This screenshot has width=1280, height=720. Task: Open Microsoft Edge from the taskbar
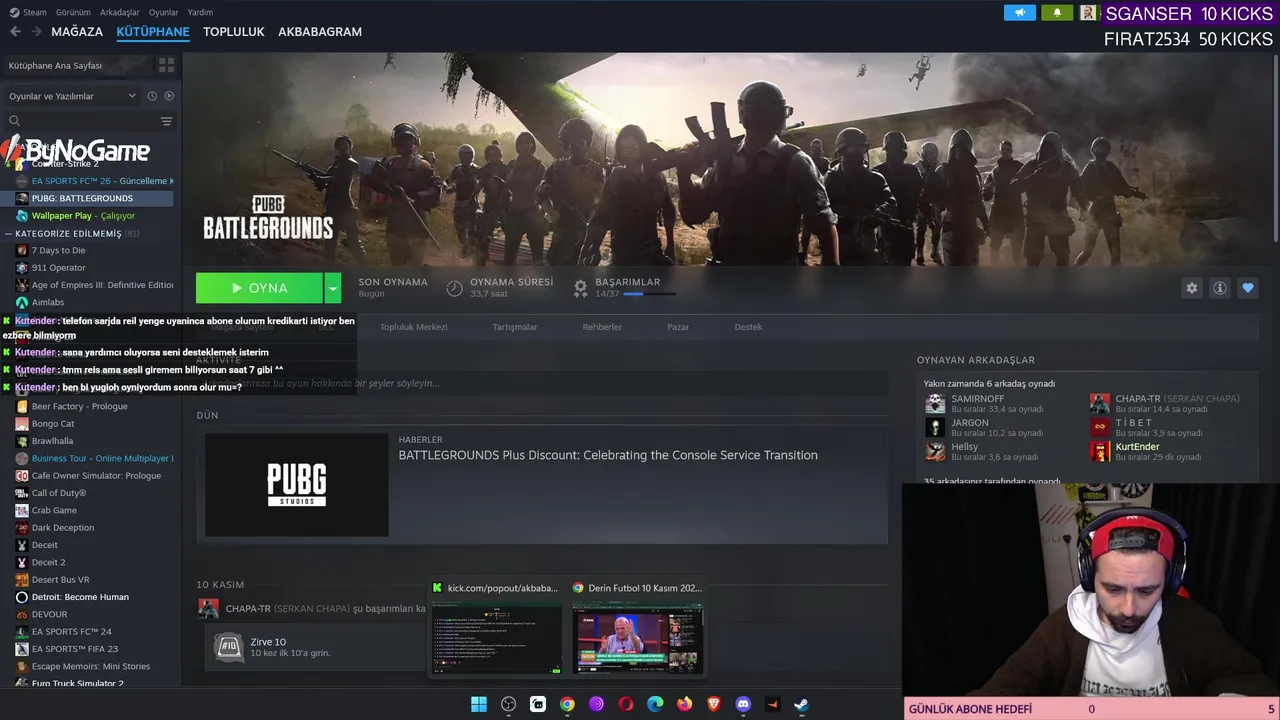click(x=655, y=704)
